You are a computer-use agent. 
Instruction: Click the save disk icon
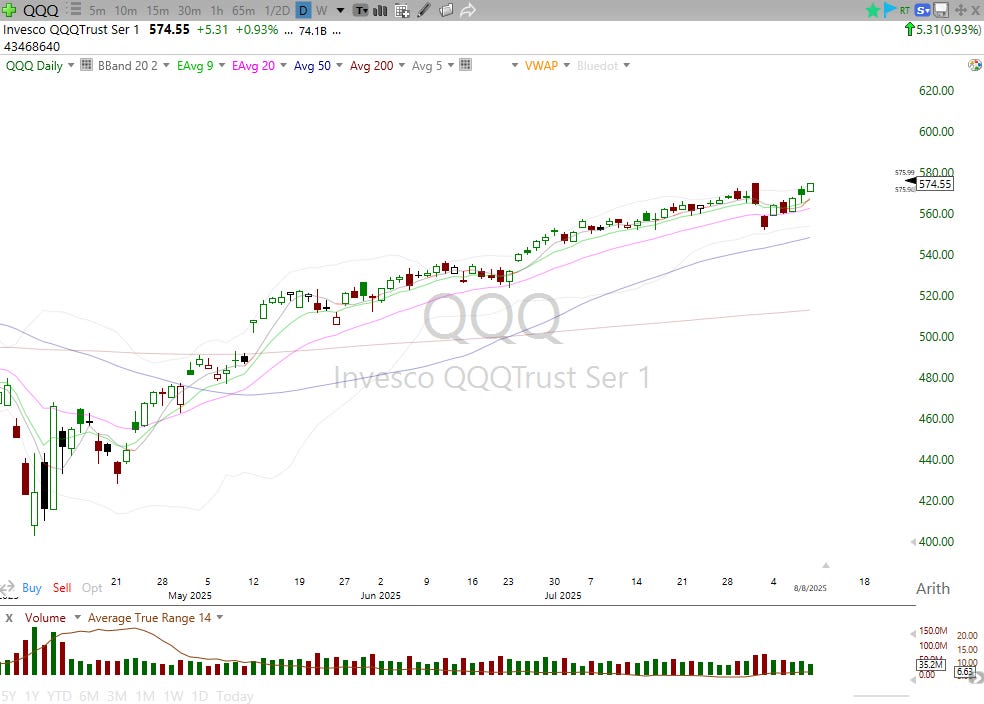(941, 10)
